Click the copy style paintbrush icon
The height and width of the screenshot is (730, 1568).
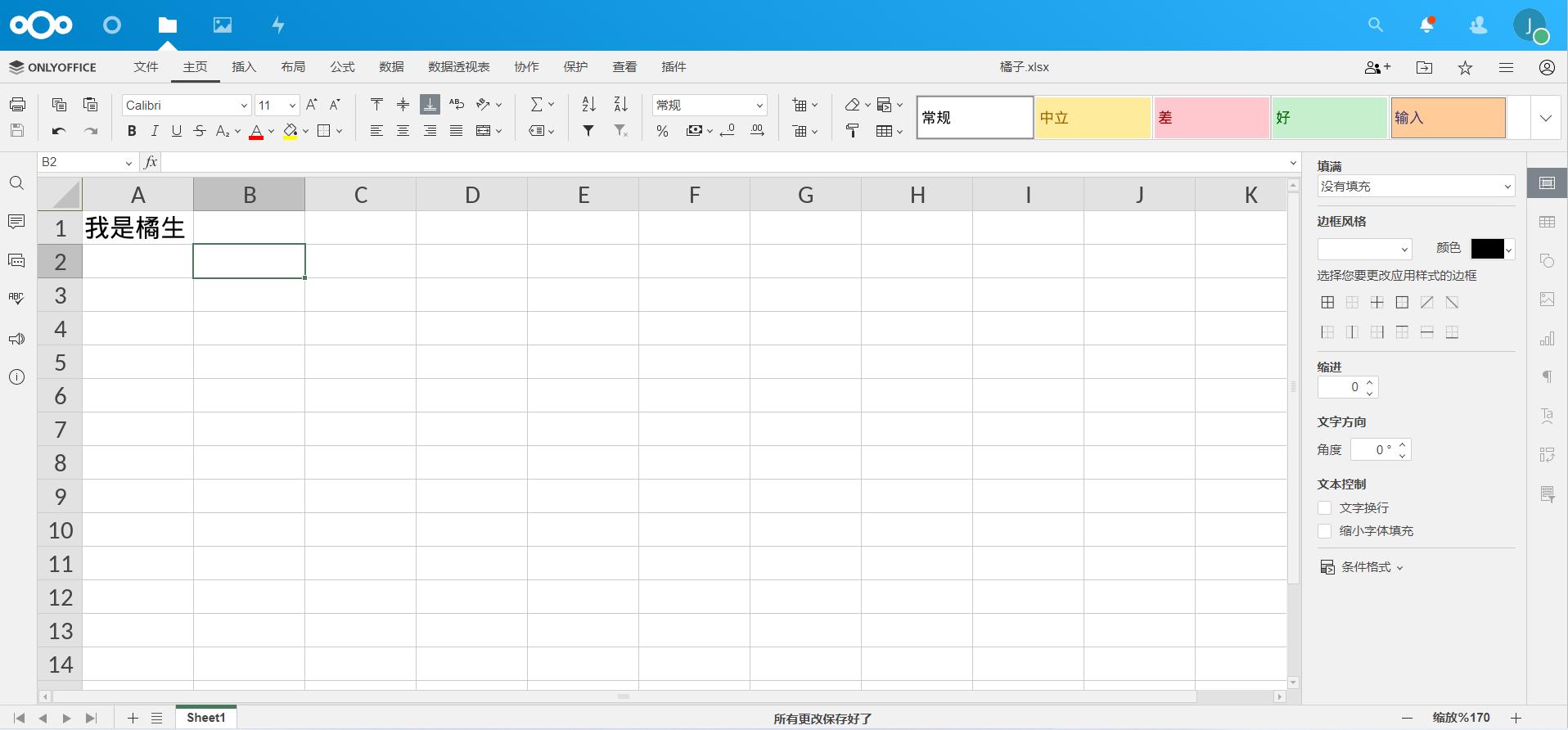[x=852, y=131]
